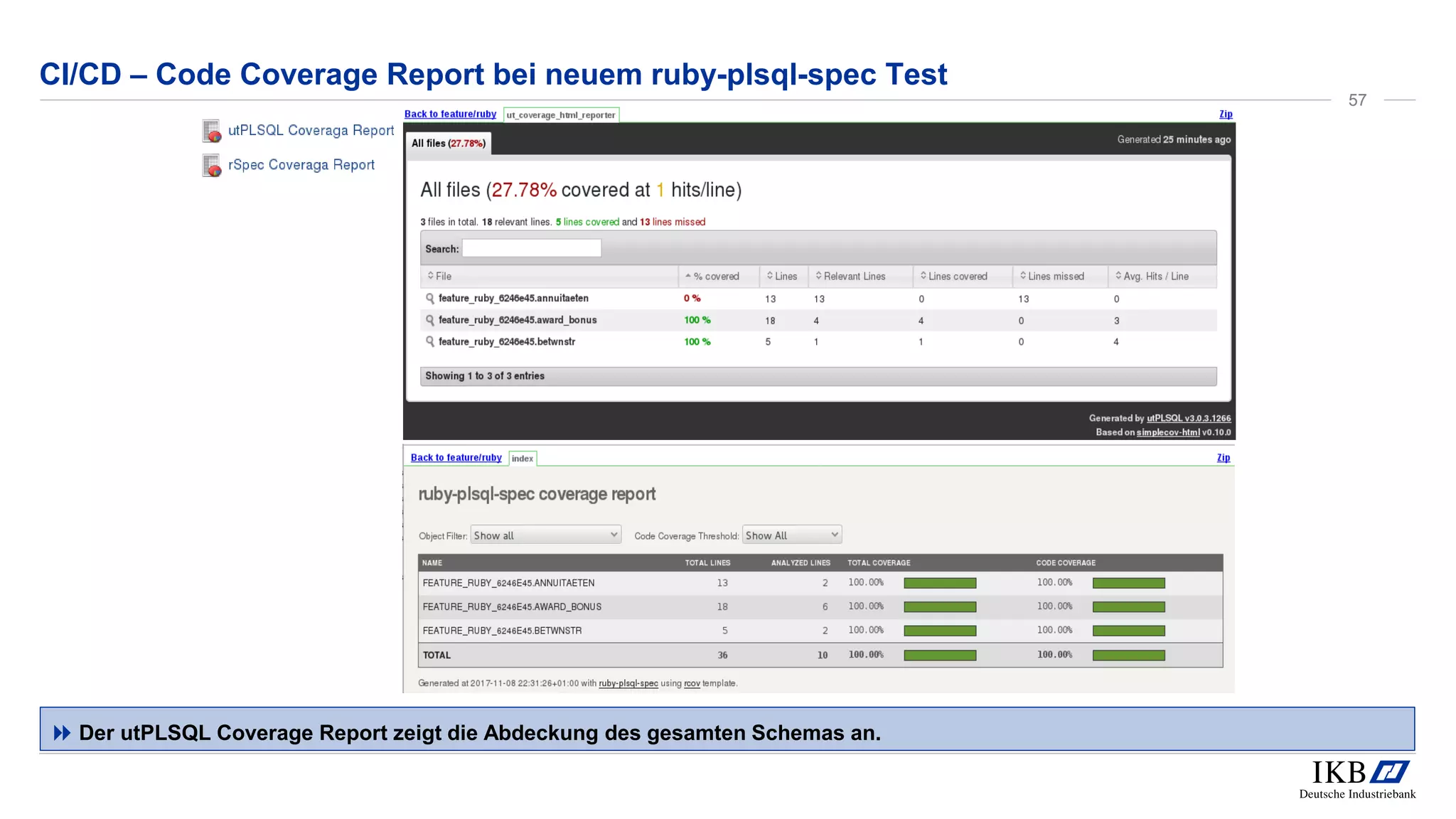Click code coverage bar for AWARD_BONUS

point(1129,607)
